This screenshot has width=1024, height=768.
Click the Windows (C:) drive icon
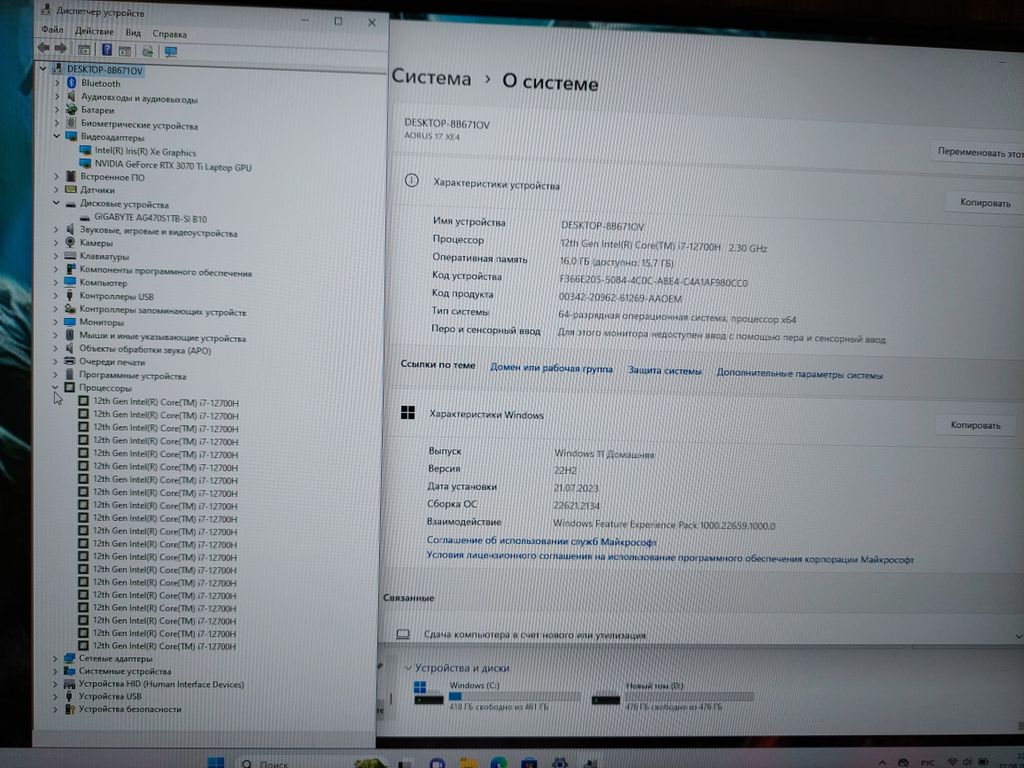429,694
